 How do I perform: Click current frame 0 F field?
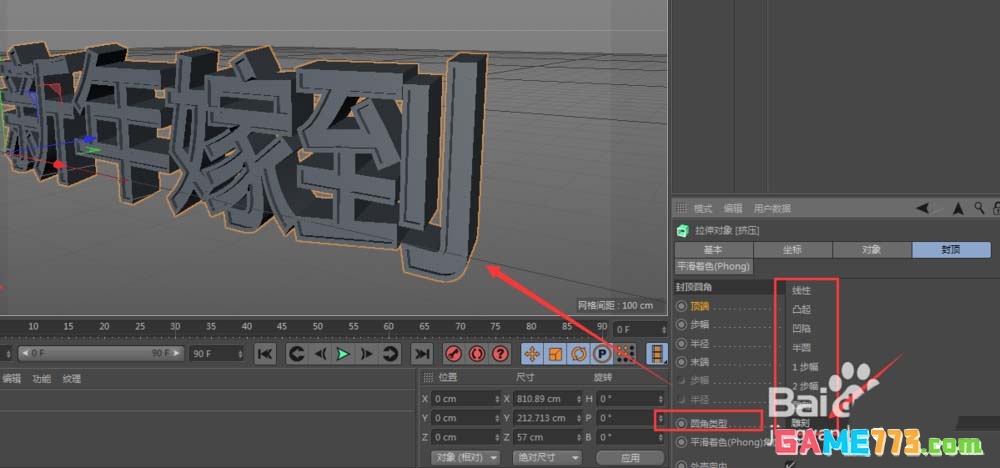click(640, 330)
